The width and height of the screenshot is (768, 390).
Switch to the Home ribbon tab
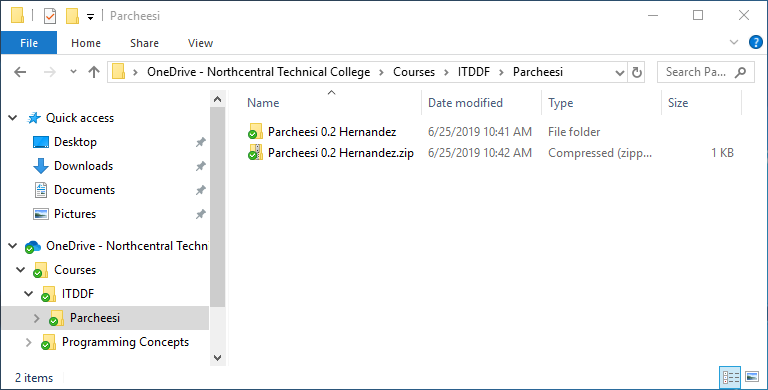click(x=86, y=43)
